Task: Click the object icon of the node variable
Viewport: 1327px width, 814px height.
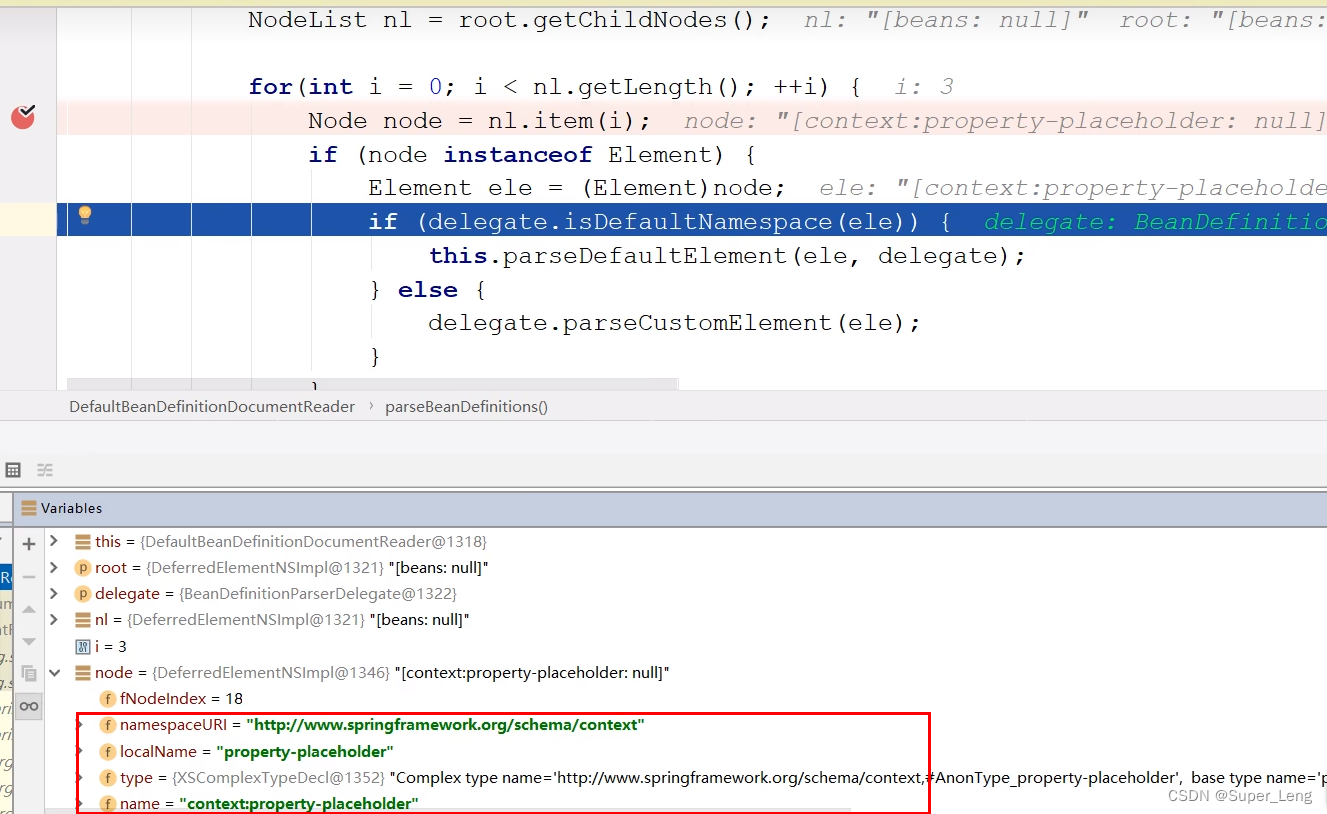Action: click(x=83, y=672)
